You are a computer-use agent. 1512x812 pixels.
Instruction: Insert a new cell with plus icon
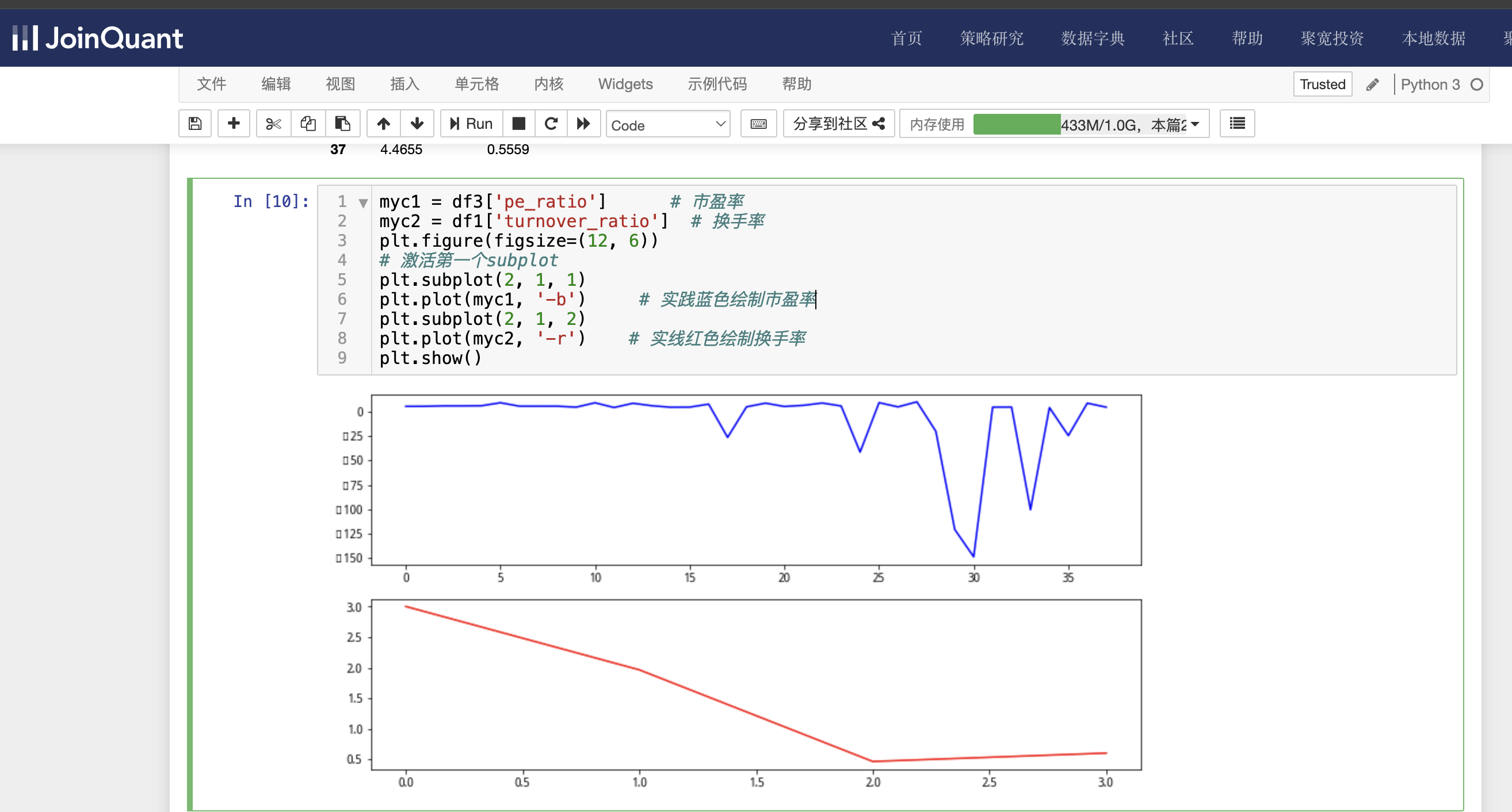(x=234, y=124)
